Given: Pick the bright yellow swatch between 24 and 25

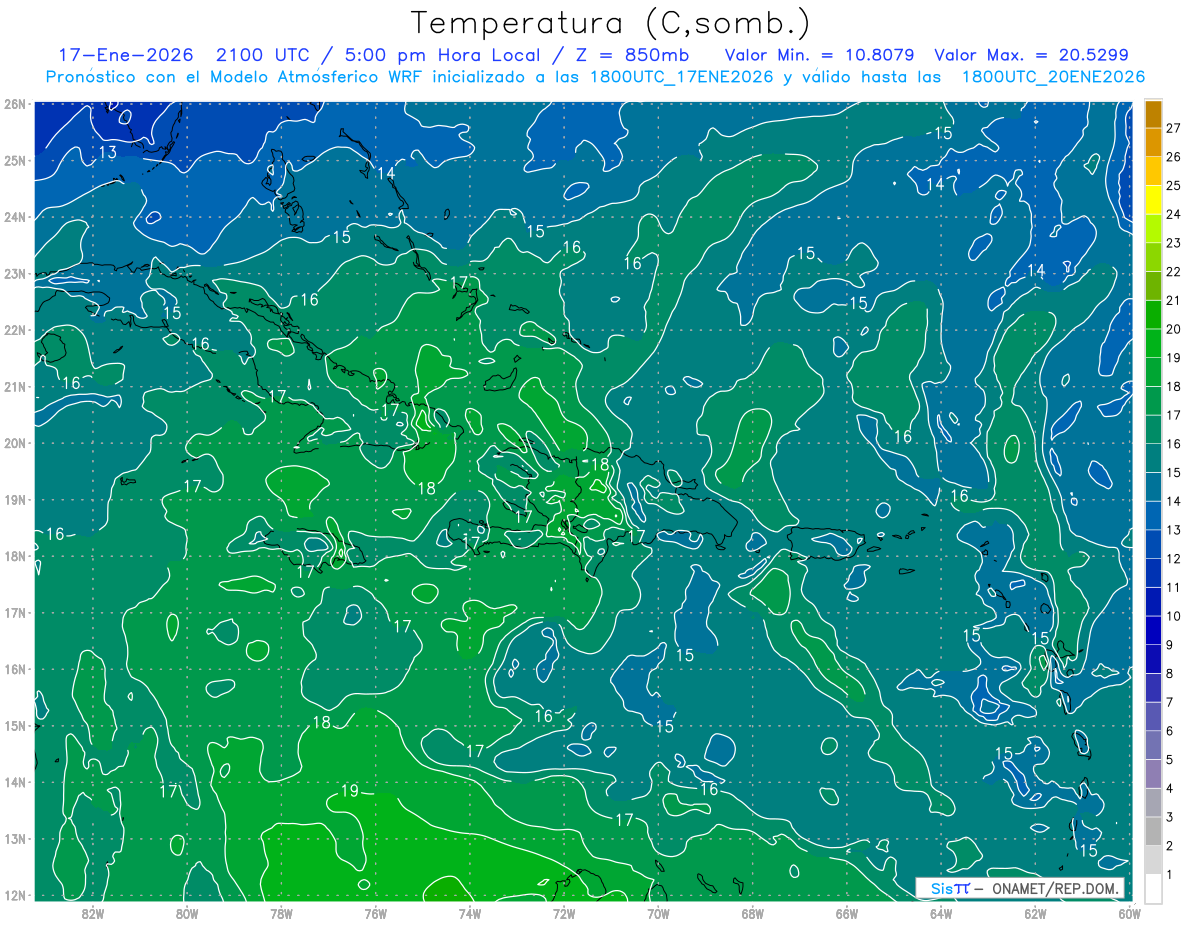Looking at the screenshot, I should pyautogui.click(x=1154, y=200).
